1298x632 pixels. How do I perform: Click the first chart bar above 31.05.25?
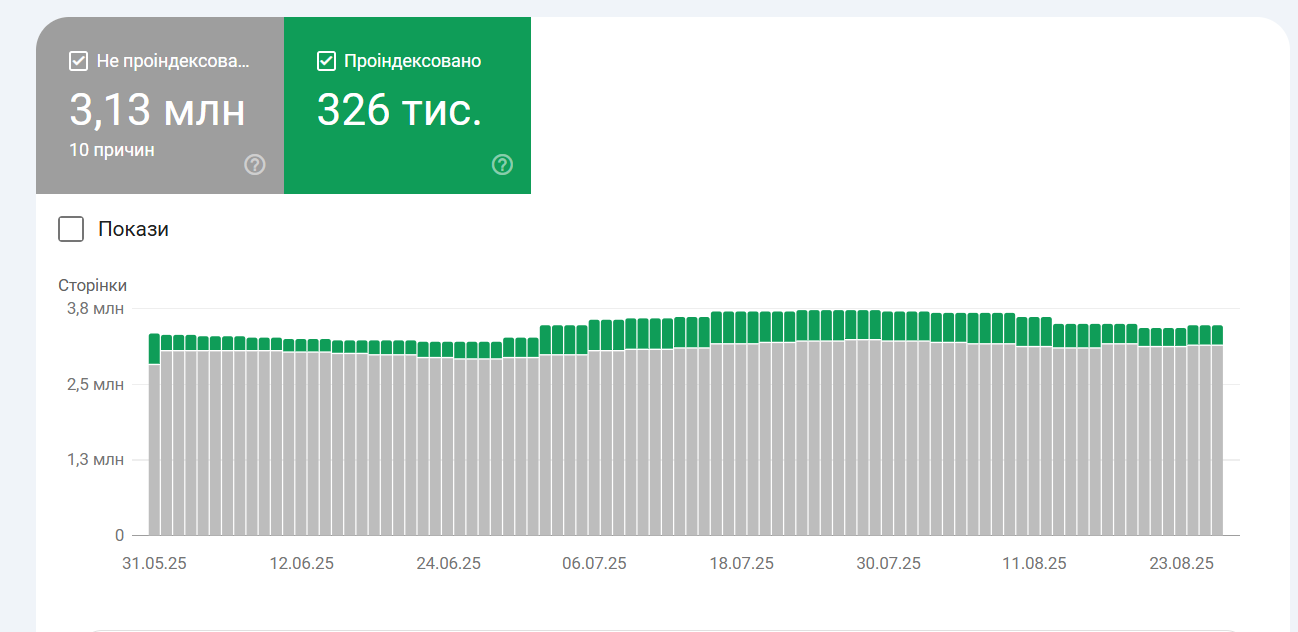coord(154,434)
